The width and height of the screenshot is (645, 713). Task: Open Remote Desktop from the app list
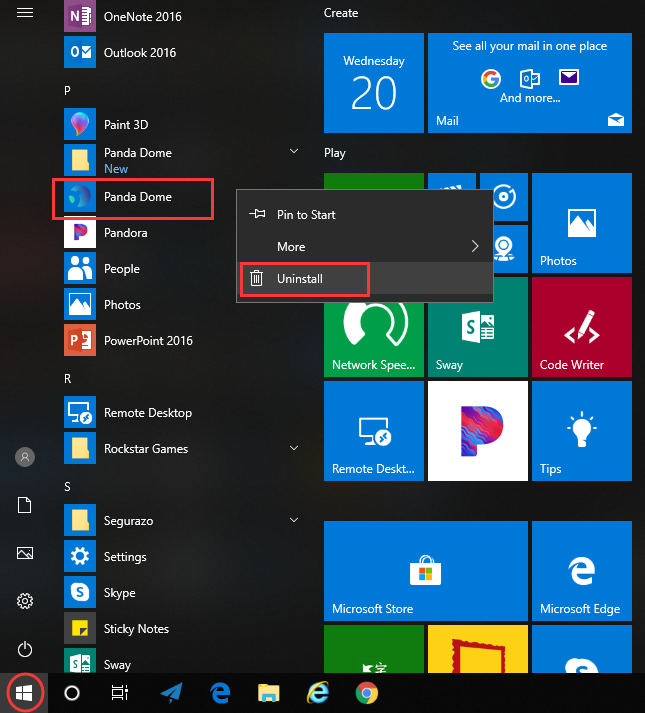(x=180, y=412)
